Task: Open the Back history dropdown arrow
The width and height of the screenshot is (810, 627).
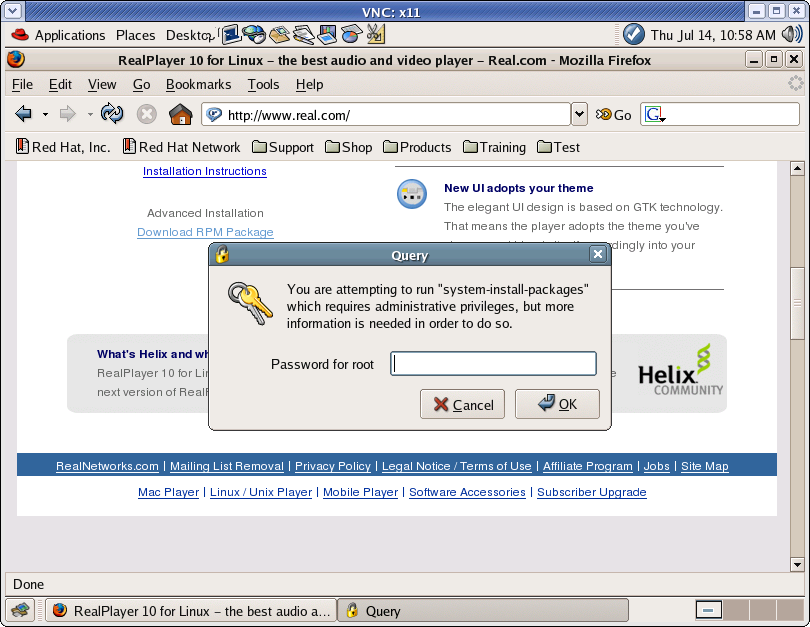Action: pos(45,114)
